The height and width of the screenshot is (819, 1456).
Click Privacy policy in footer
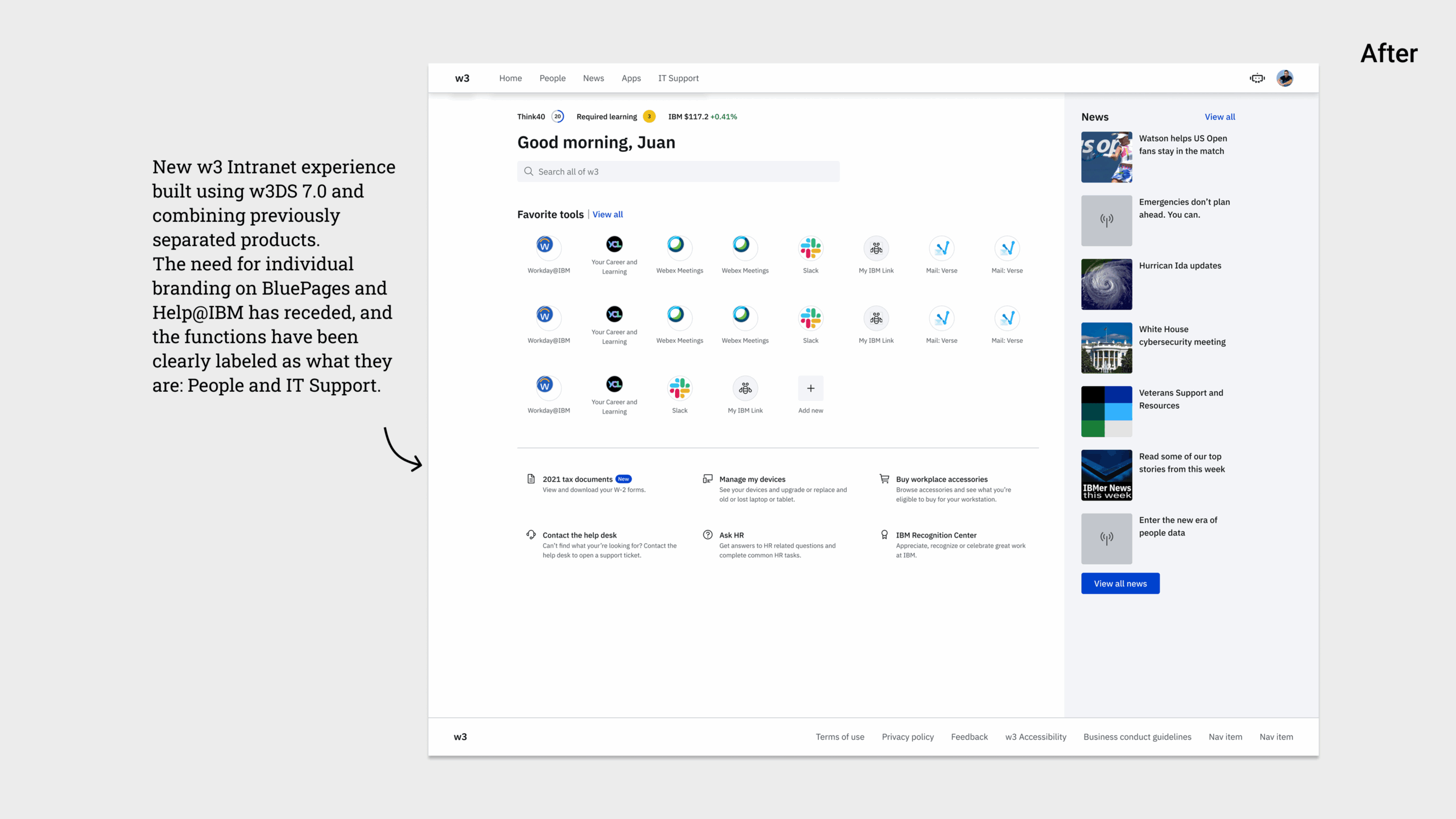(908, 737)
